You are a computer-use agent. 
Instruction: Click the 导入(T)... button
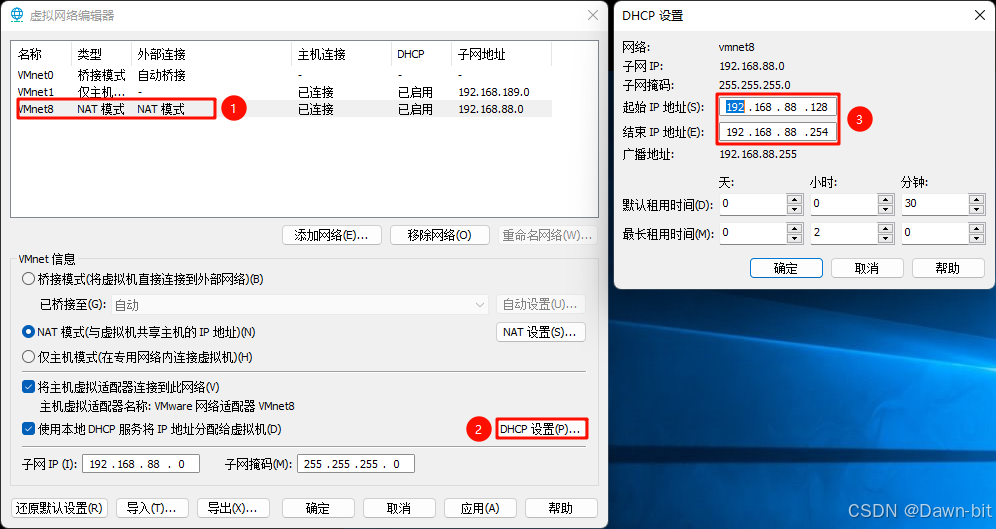click(152, 508)
